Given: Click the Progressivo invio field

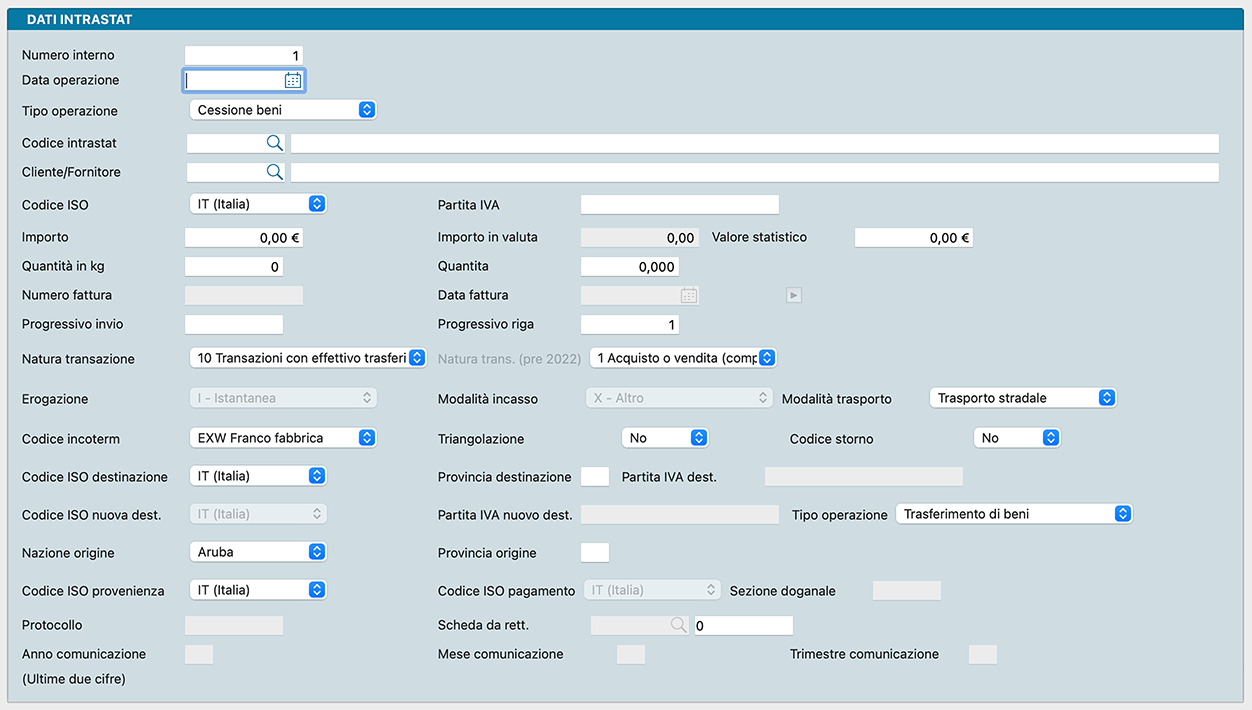Looking at the screenshot, I should click(x=234, y=325).
